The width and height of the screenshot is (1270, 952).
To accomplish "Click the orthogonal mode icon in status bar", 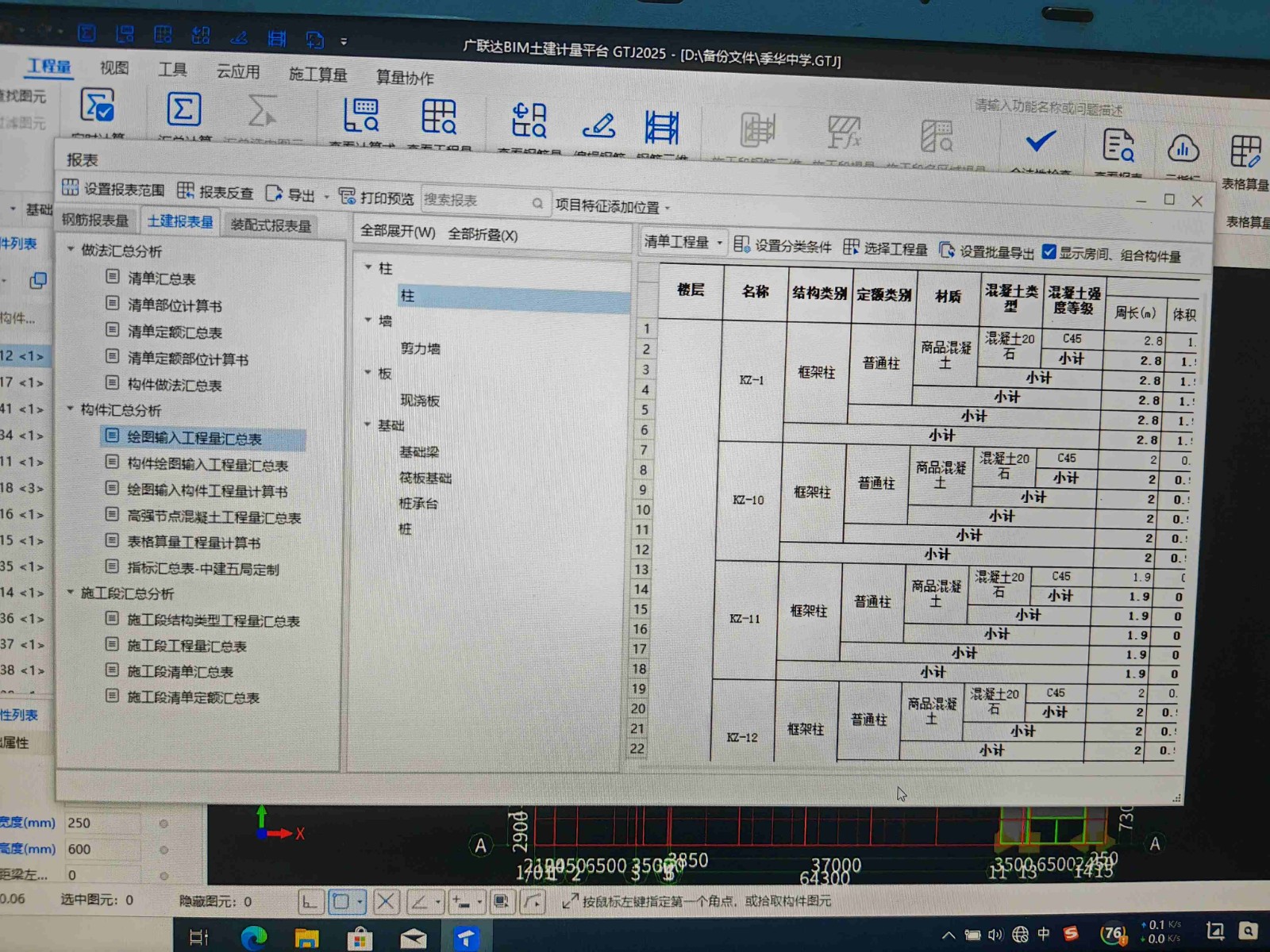I will (310, 901).
